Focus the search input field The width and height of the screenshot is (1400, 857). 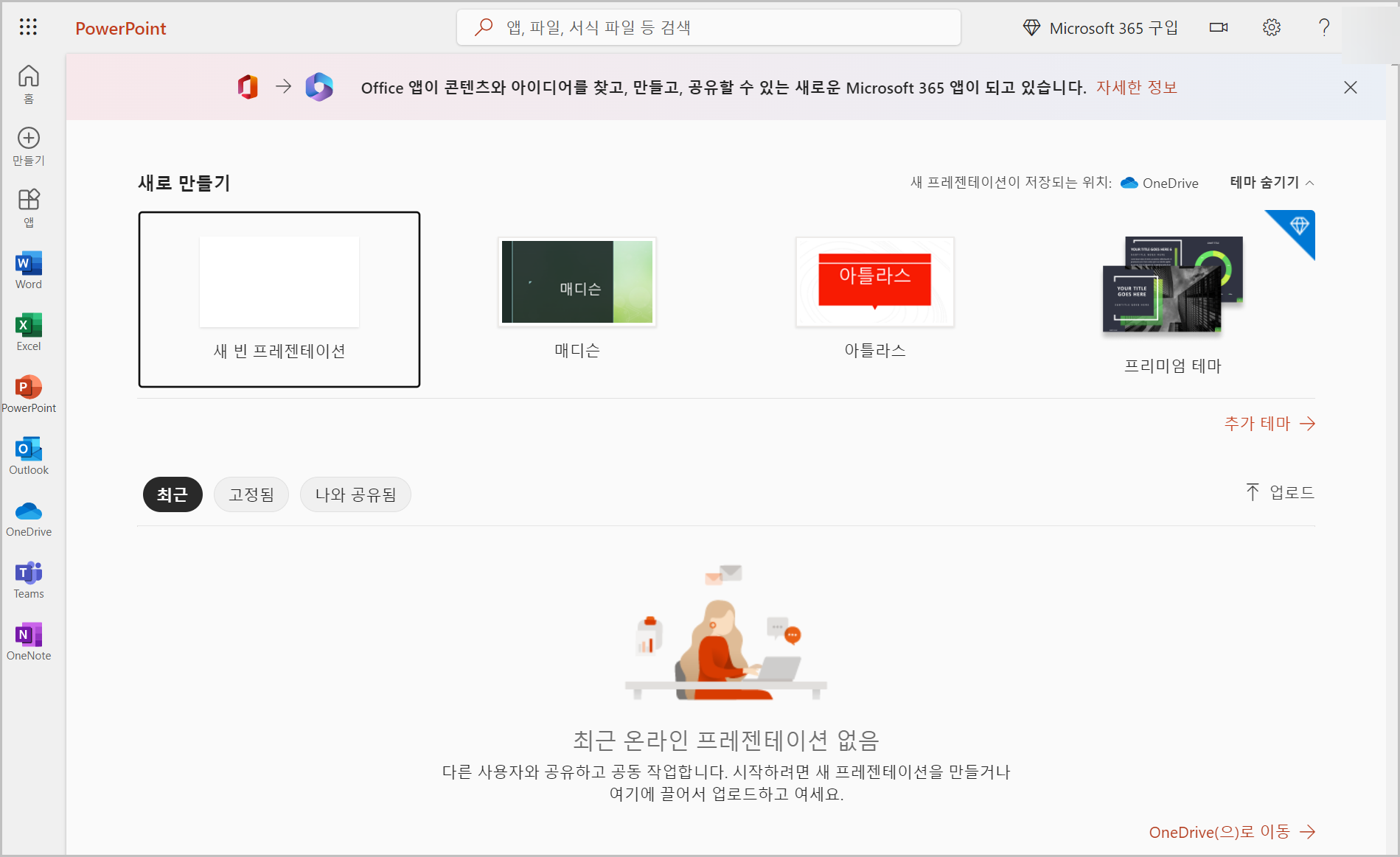coord(708,27)
